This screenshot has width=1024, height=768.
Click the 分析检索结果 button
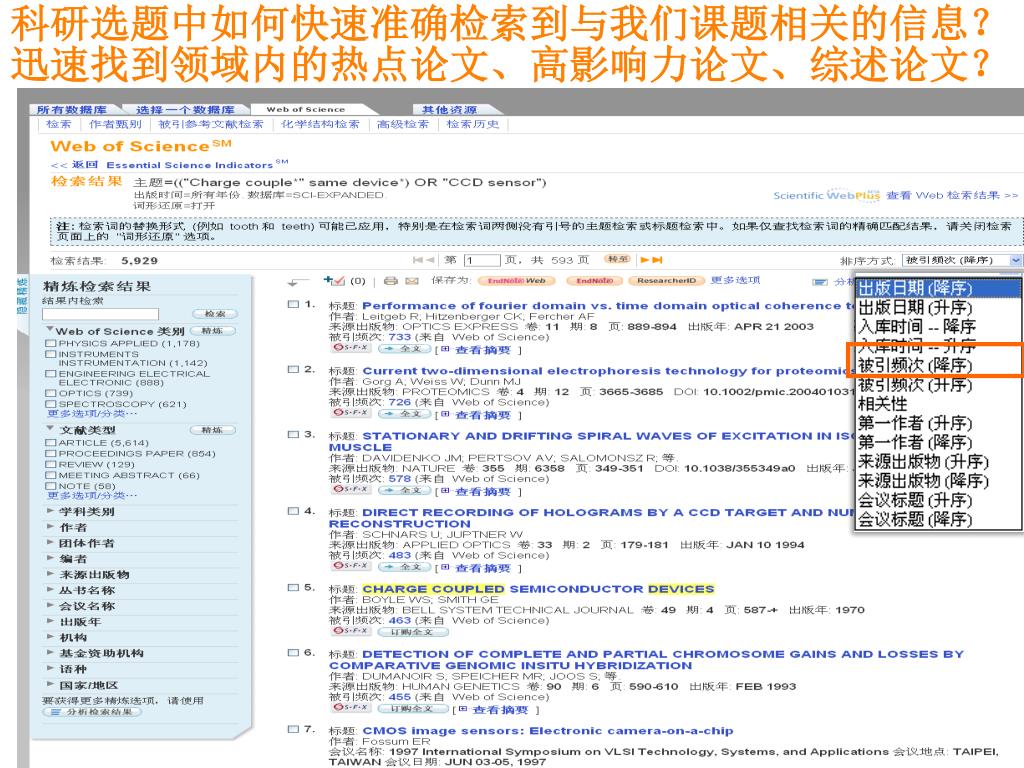coord(92,712)
